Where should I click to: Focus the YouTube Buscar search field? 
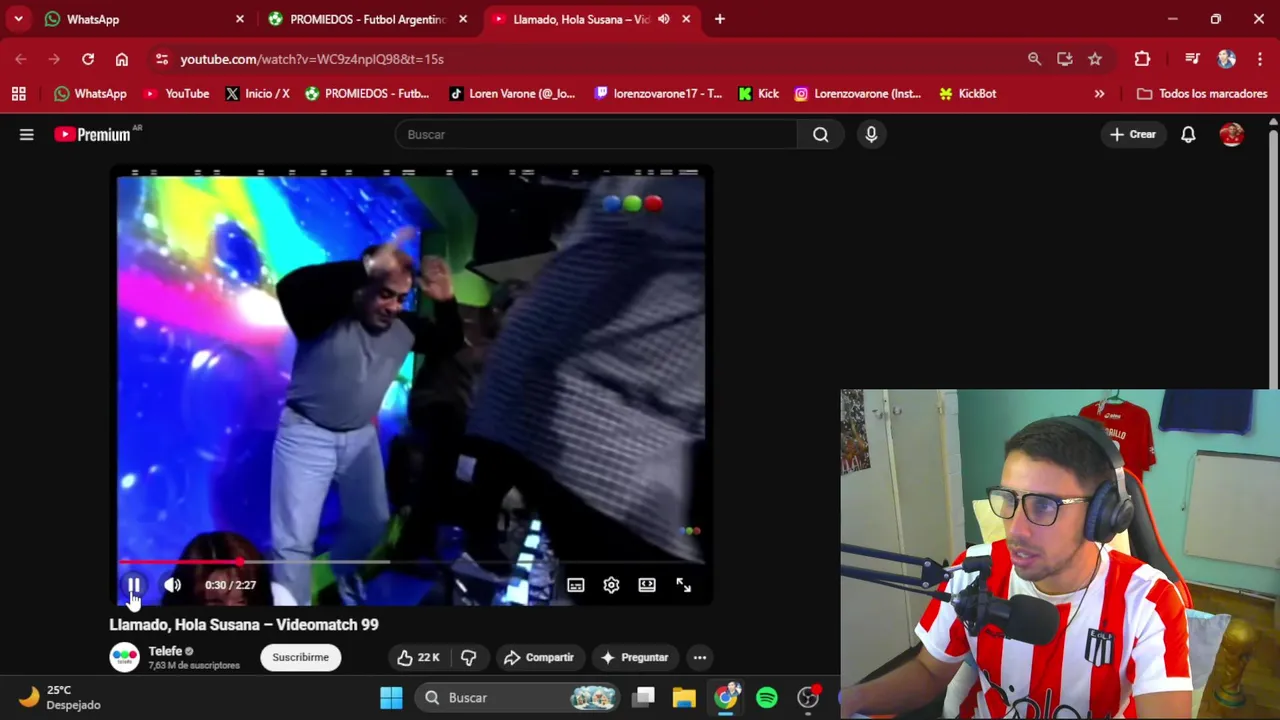click(596, 134)
